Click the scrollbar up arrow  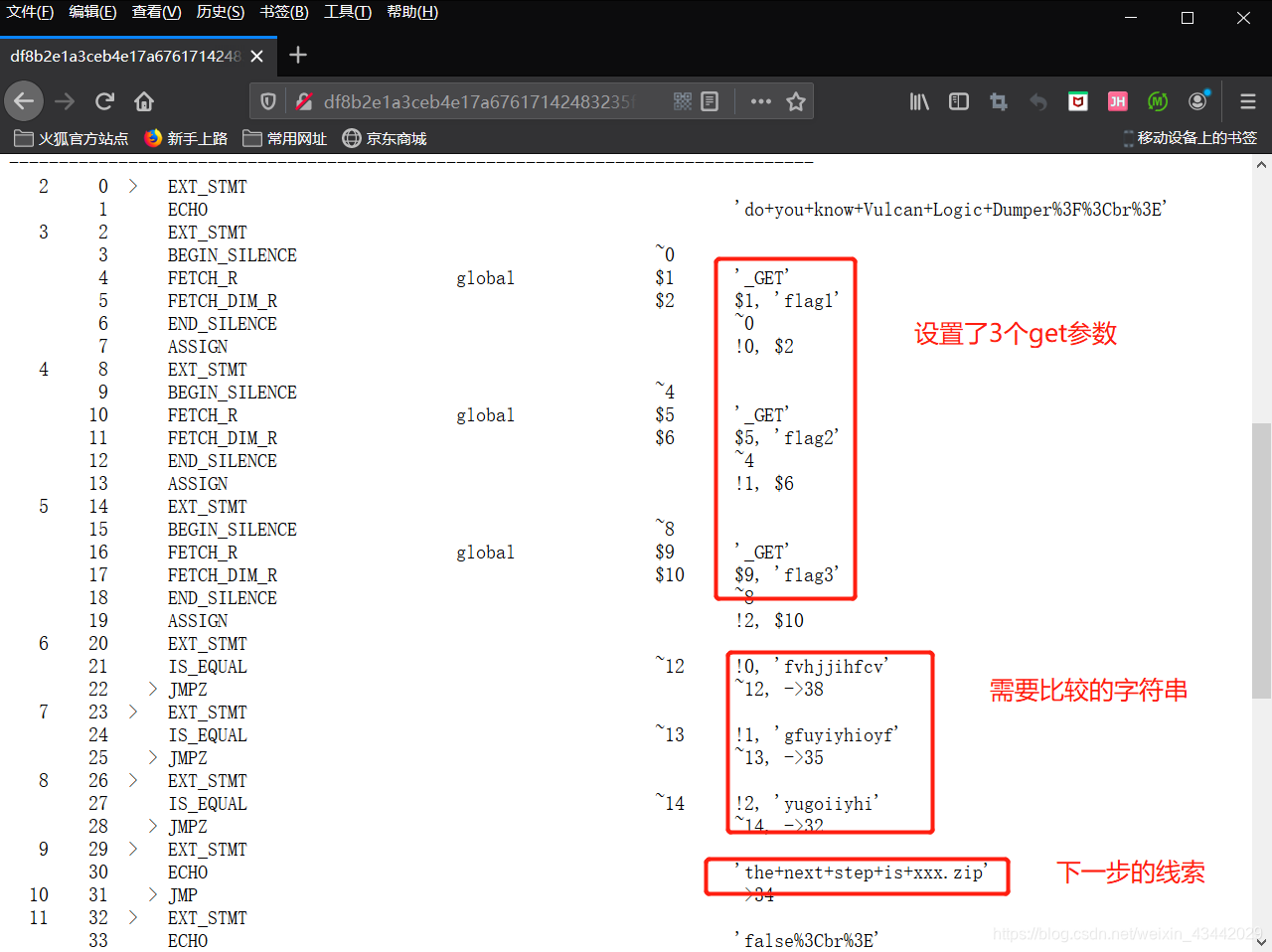coord(1261,165)
